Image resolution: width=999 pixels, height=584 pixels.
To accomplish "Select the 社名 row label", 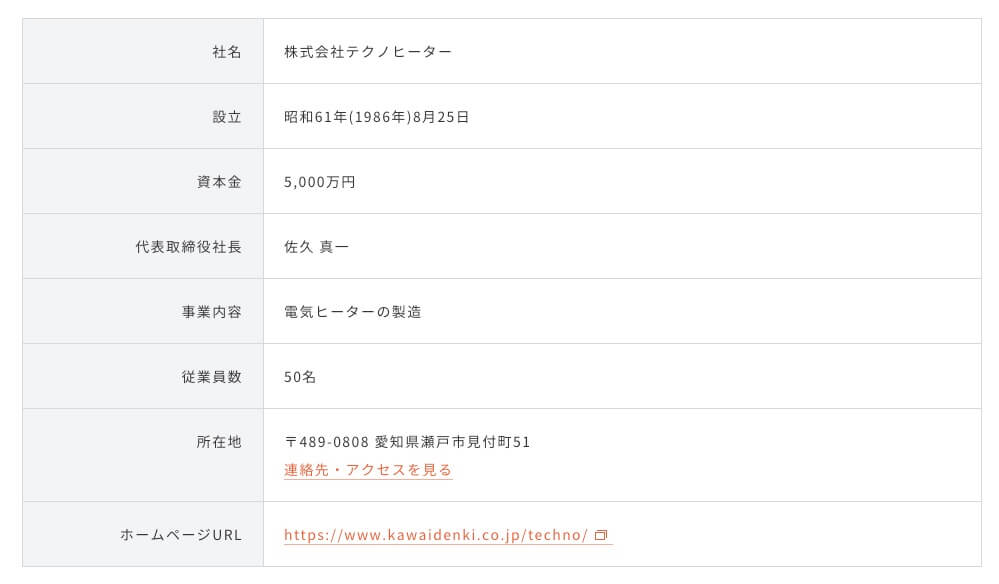I will tap(227, 52).
